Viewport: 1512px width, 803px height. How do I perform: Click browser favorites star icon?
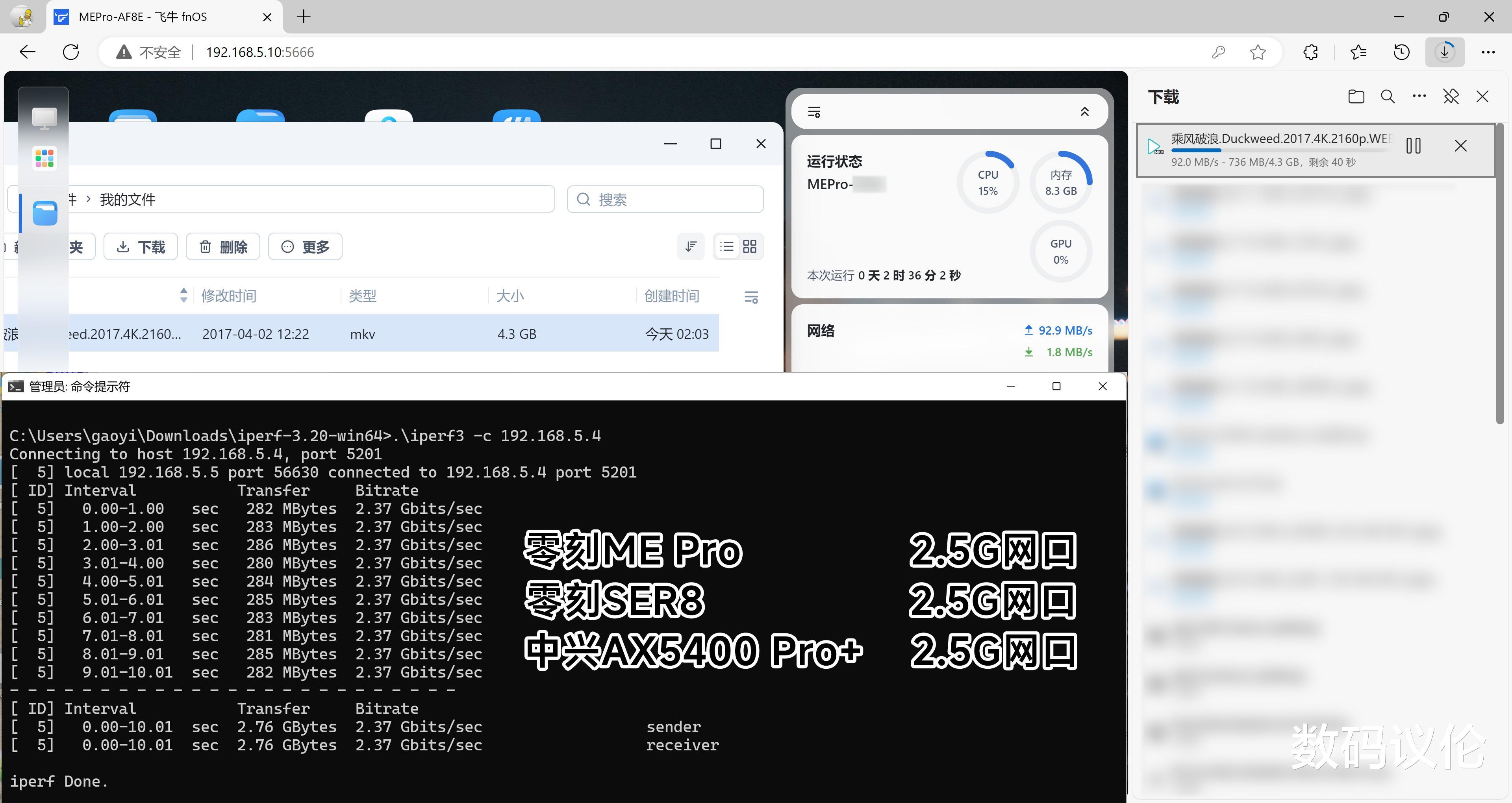pyautogui.click(x=1257, y=52)
